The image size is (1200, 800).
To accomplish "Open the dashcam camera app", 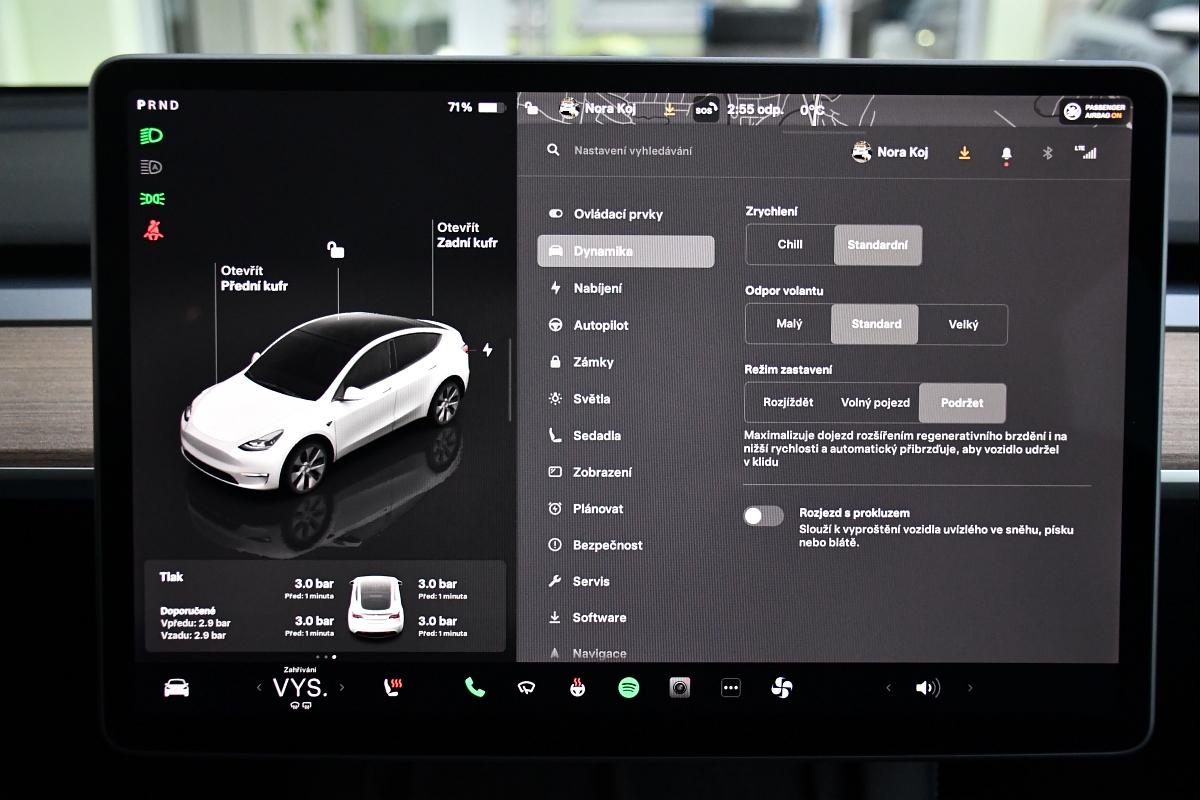I will click(x=680, y=687).
